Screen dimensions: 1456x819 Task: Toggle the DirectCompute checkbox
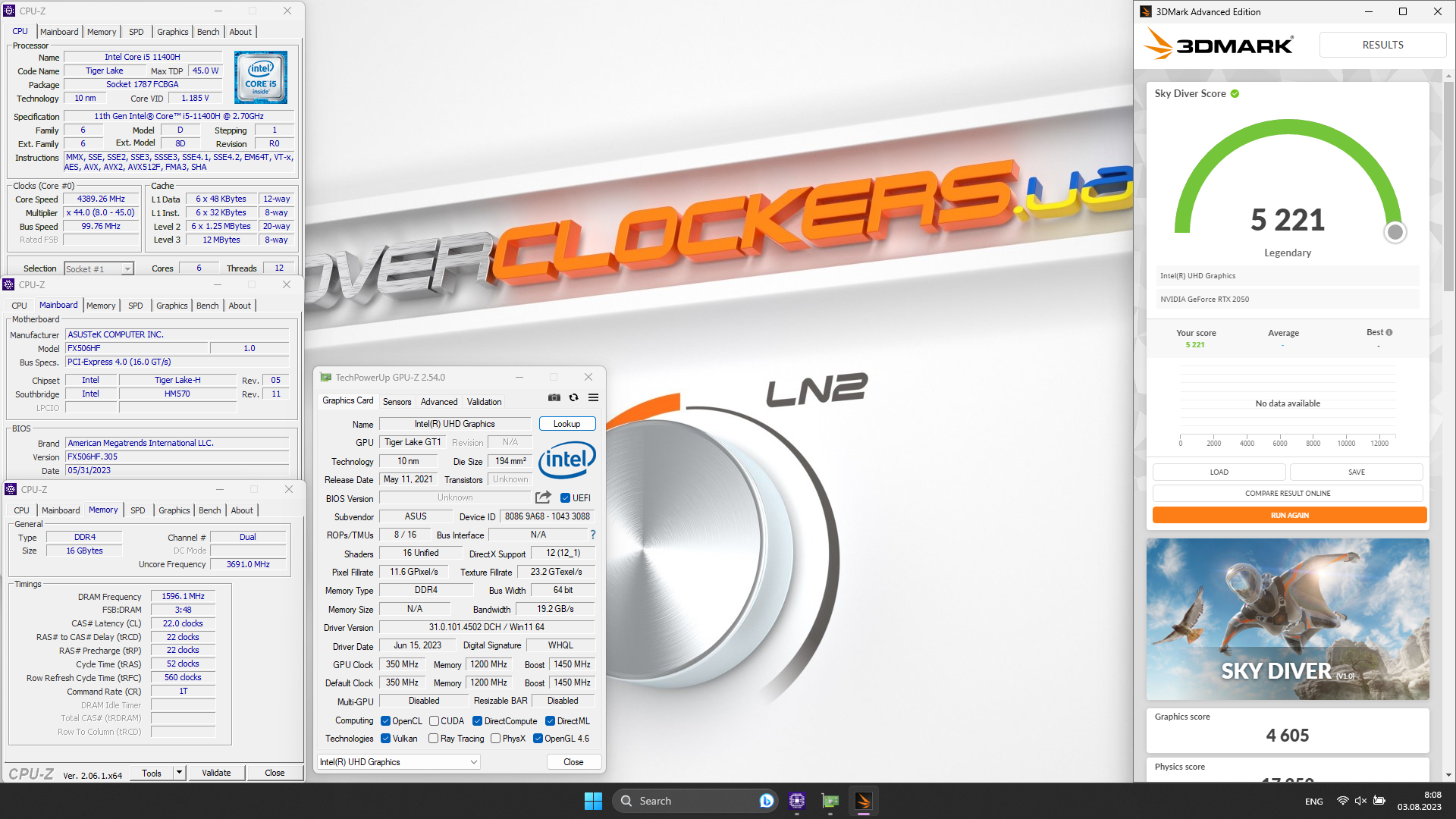tap(477, 721)
